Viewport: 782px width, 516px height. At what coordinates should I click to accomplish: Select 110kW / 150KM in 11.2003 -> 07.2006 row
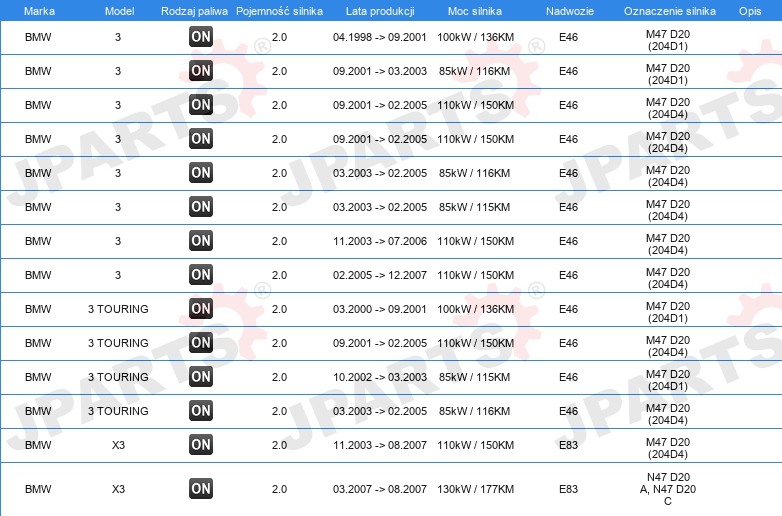click(x=475, y=241)
